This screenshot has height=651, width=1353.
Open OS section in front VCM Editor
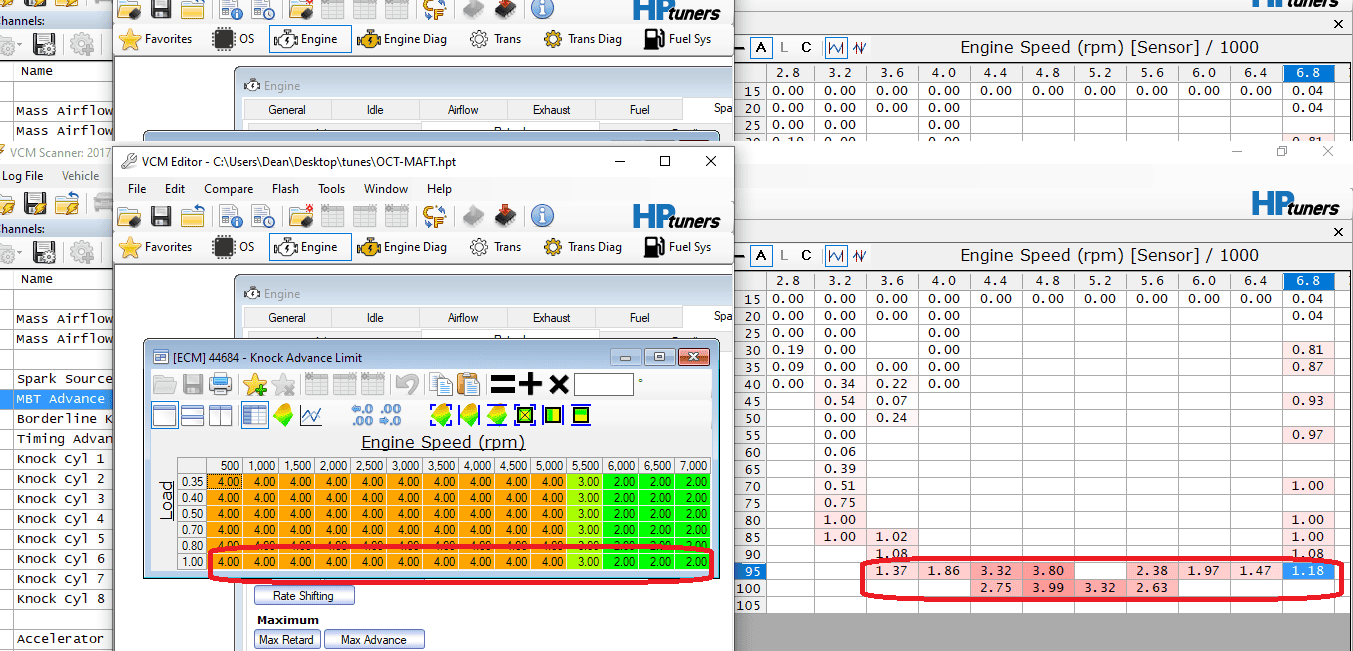coord(235,247)
